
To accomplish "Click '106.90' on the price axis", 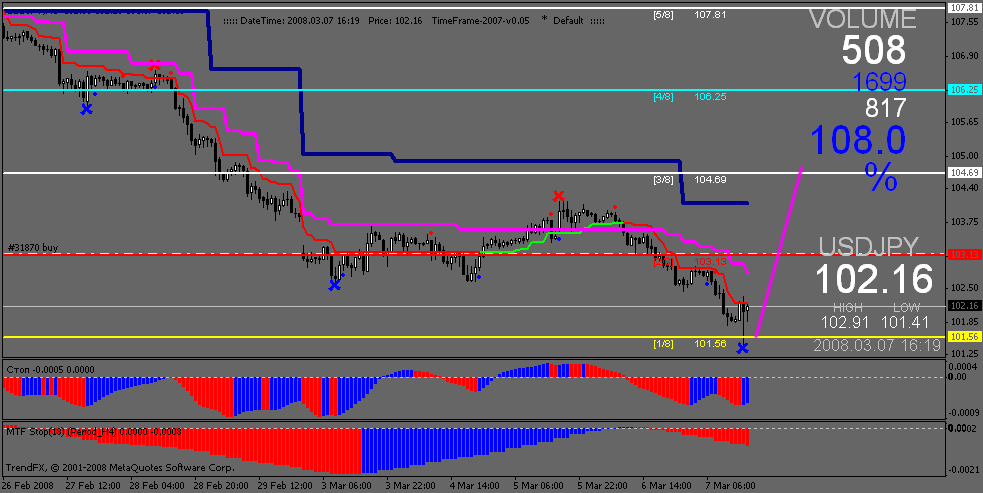I will point(964,56).
